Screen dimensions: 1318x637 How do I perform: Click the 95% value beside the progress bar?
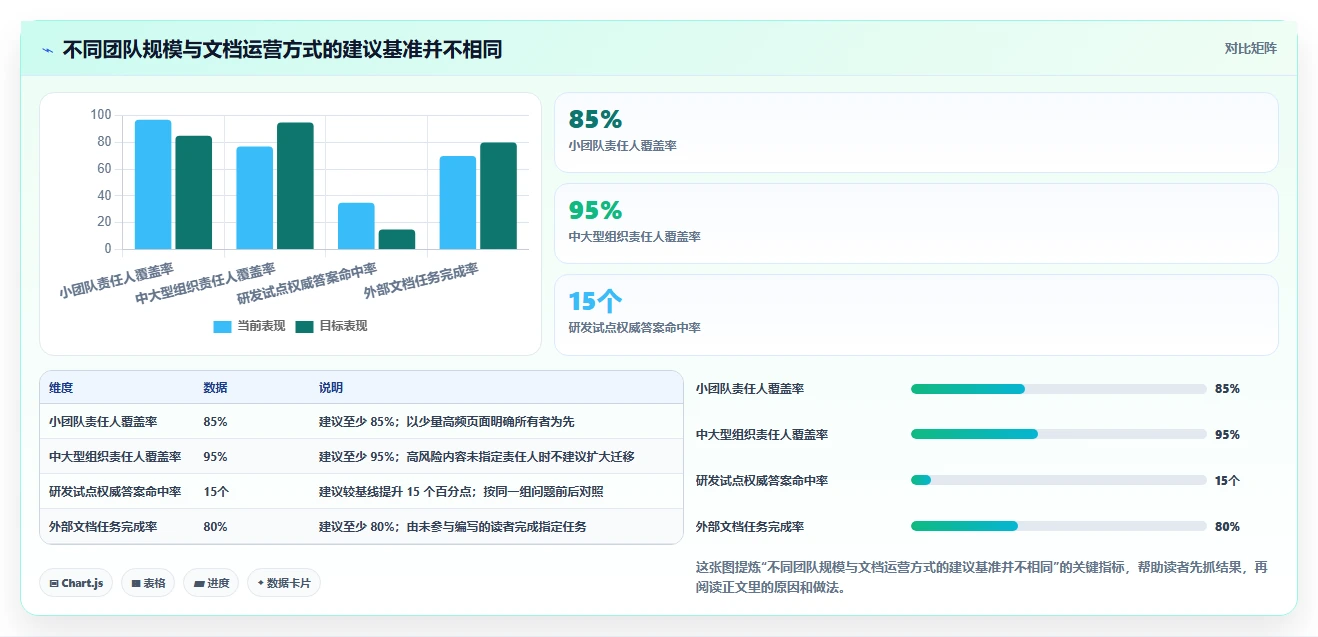click(1227, 435)
